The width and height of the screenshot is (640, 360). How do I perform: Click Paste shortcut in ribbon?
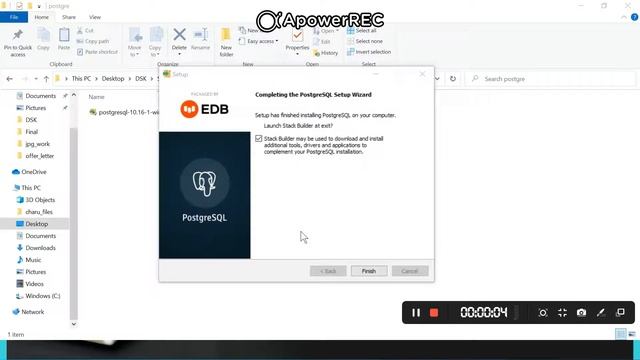click(x=98, y=52)
